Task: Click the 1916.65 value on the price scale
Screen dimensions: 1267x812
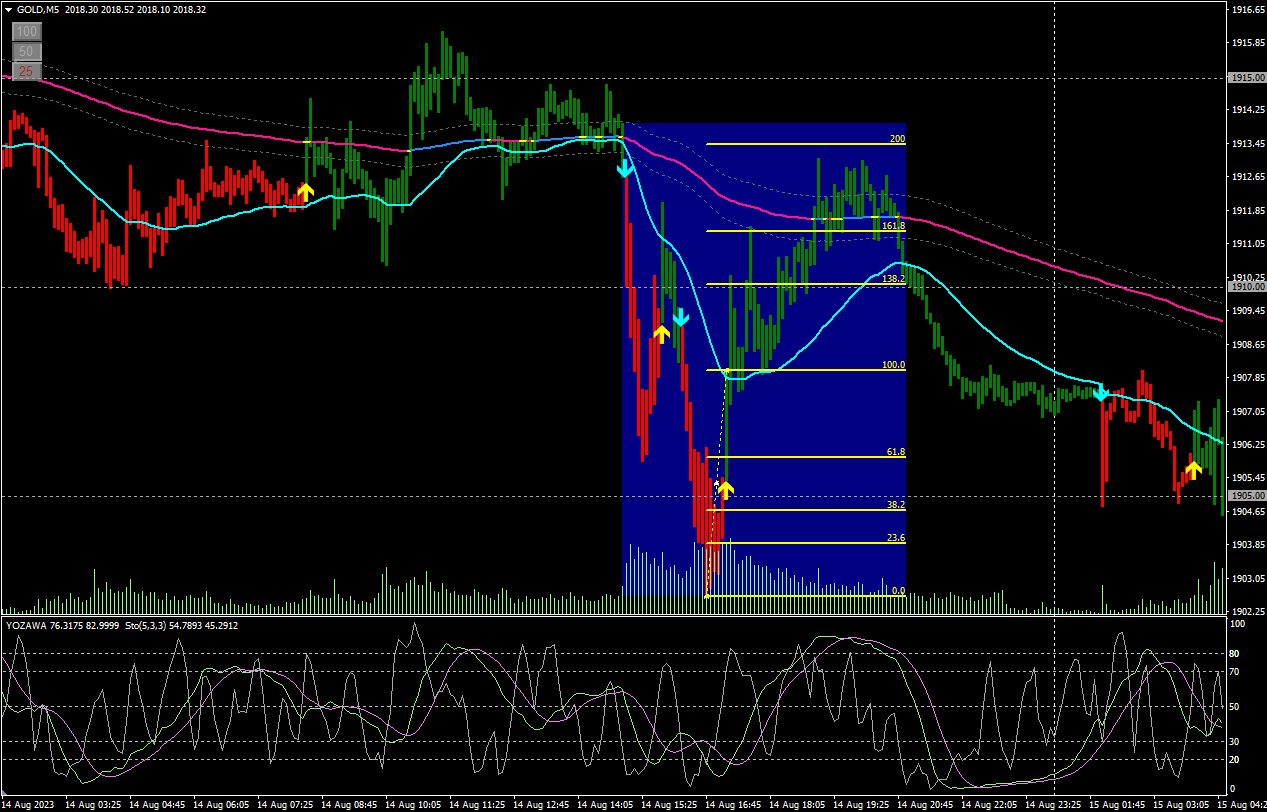Action: pyautogui.click(x=1247, y=10)
